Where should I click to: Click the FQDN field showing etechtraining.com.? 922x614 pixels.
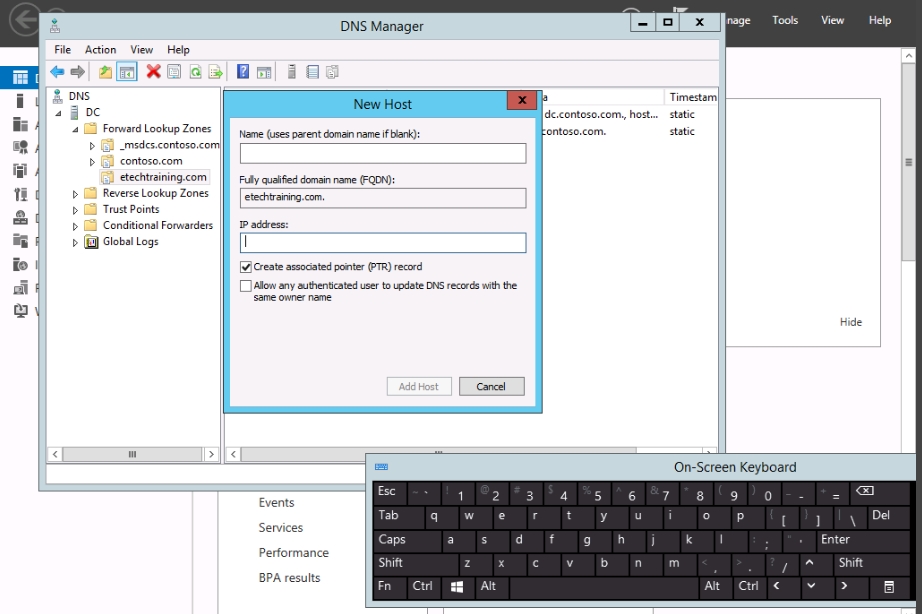coord(383,198)
